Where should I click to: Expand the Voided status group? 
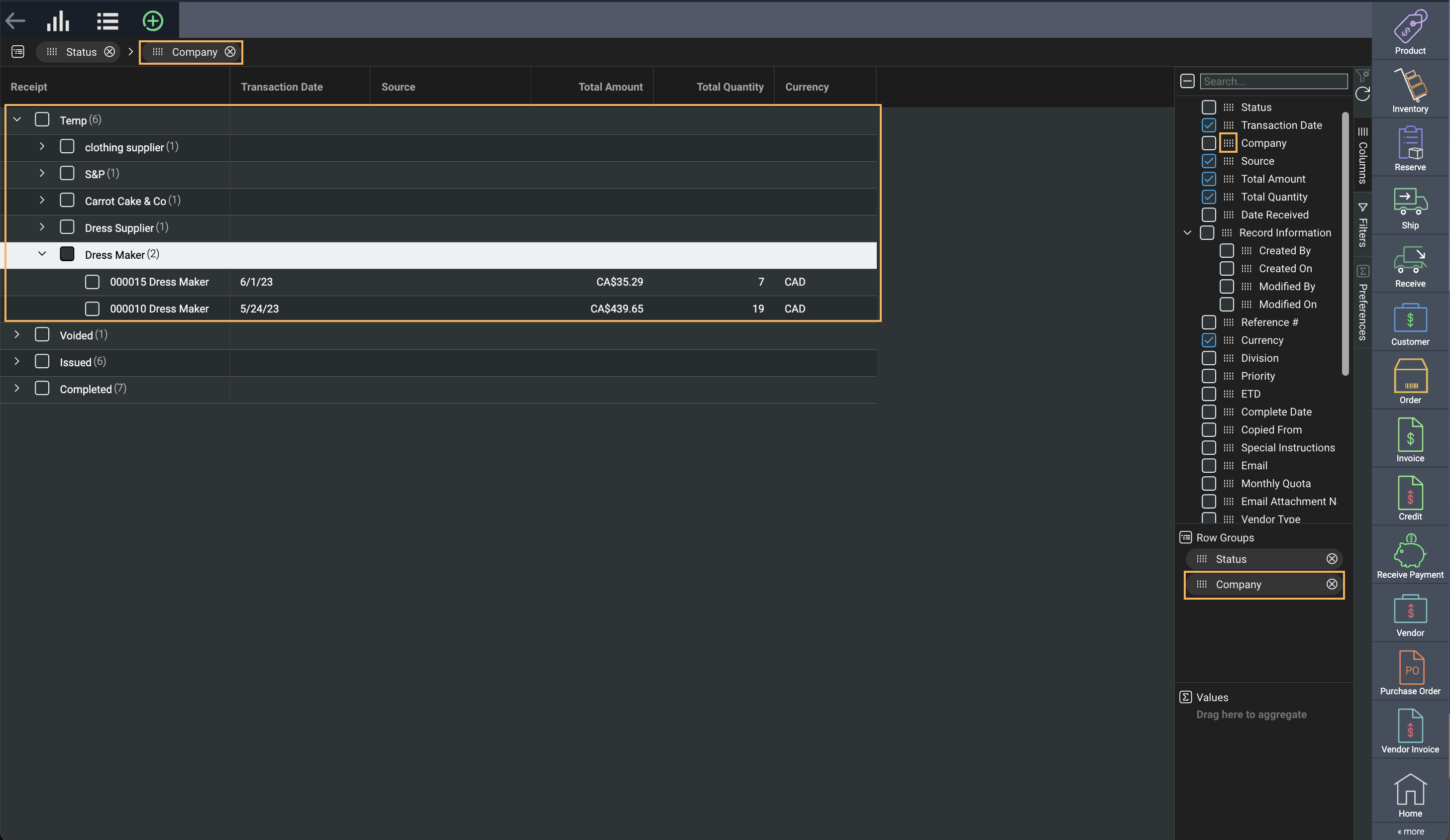click(x=17, y=334)
